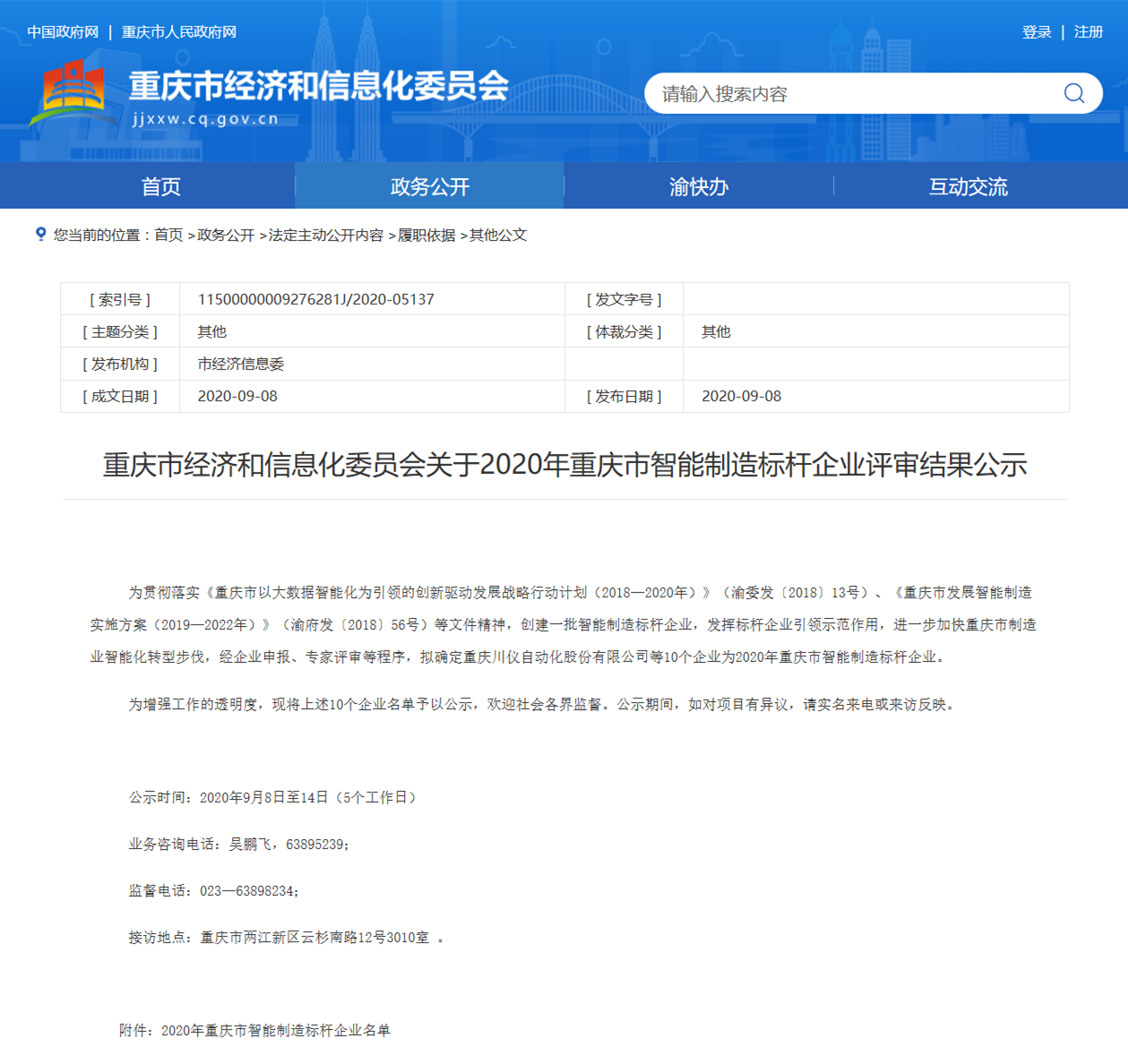Click the 登录 link
Image resolution: width=1128 pixels, height=1064 pixels.
[x=1037, y=32]
